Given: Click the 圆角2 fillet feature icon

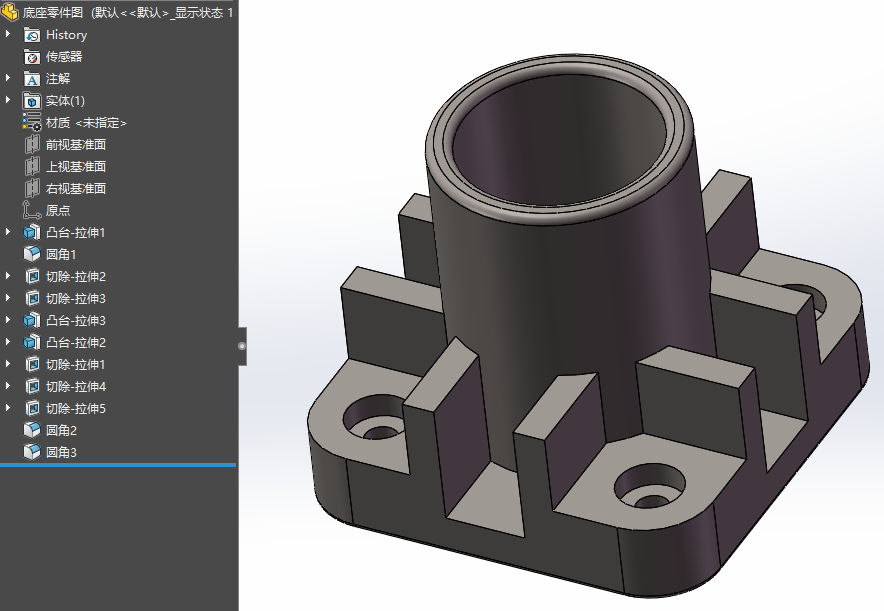Looking at the screenshot, I should pyautogui.click(x=32, y=430).
